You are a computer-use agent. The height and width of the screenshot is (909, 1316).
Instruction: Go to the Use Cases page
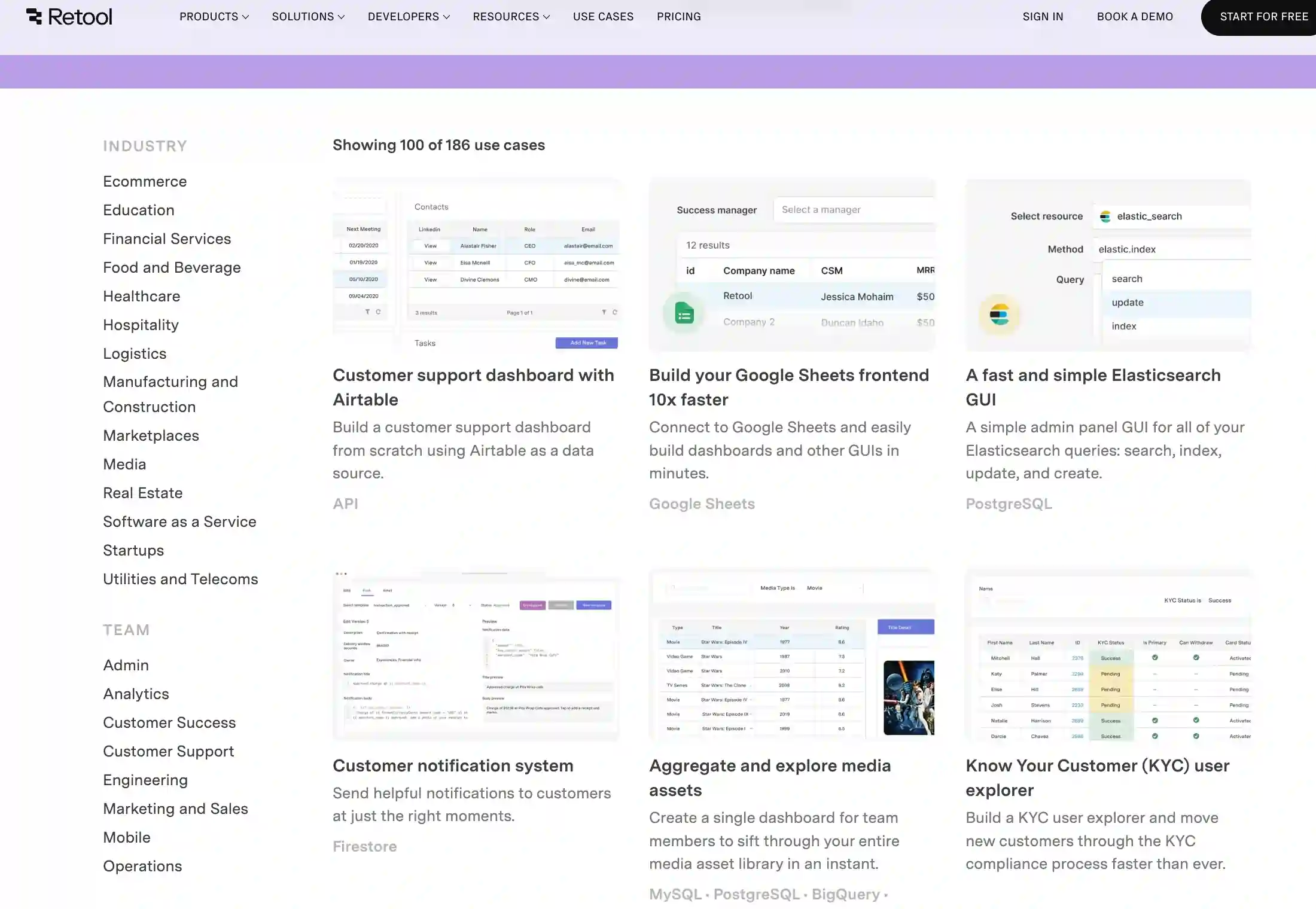(603, 17)
